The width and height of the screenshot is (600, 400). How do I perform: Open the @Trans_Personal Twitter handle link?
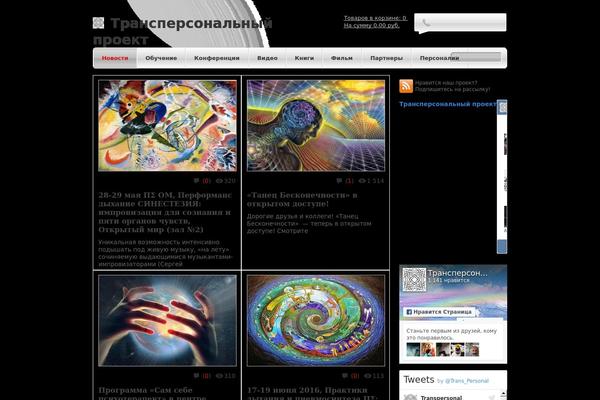(x=466, y=381)
